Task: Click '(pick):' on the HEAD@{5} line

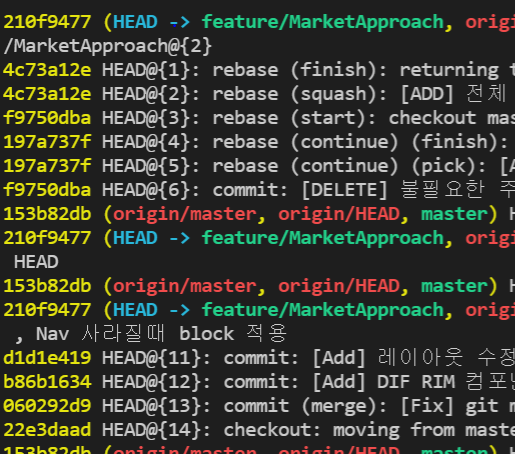Action: pos(449,166)
